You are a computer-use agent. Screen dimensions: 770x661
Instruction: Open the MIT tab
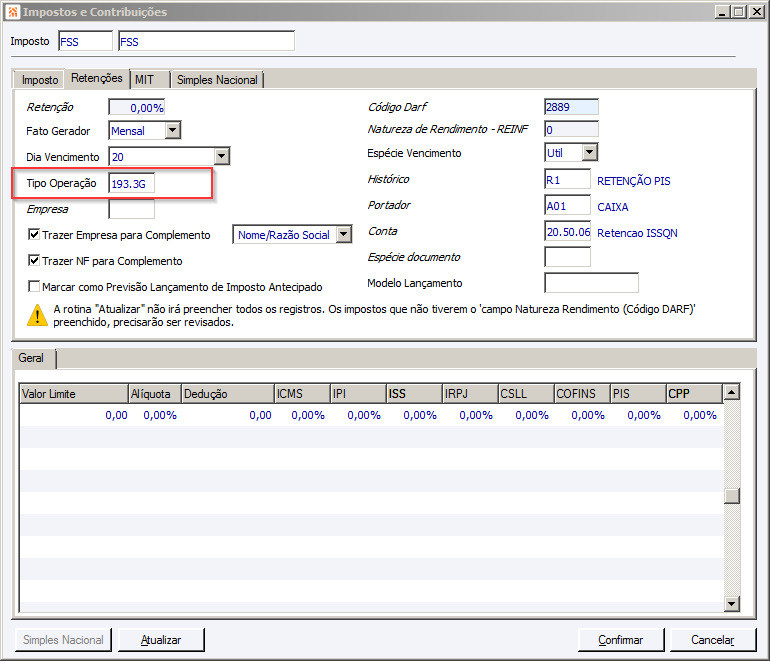pos(145,80)
